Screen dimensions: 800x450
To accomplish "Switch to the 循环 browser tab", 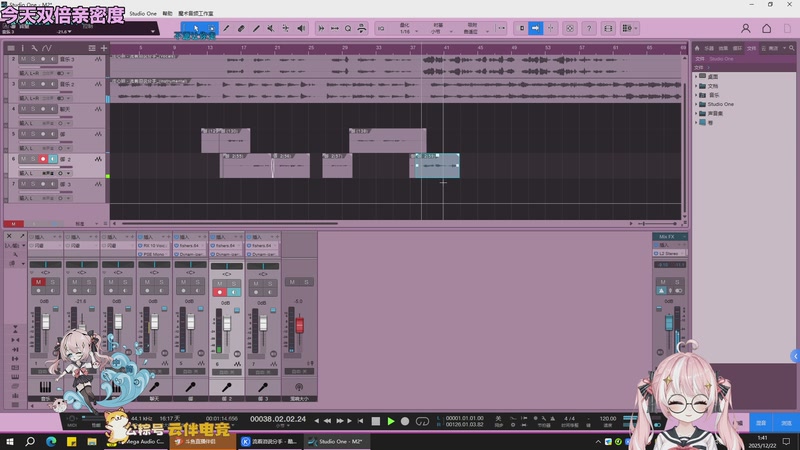I will pyautogui.click(x=737, y=48).
